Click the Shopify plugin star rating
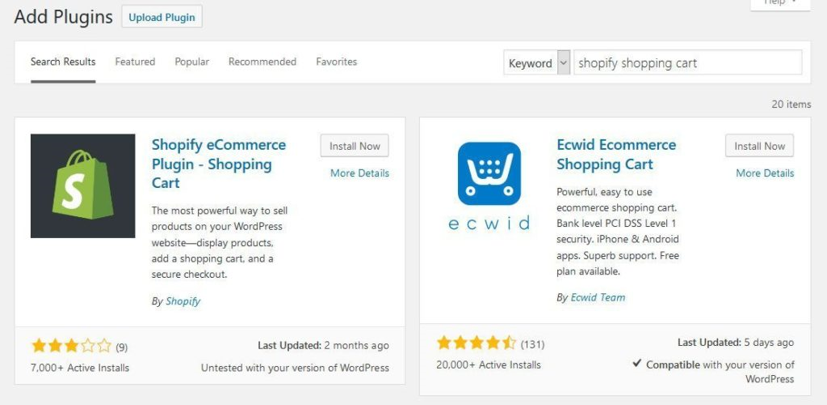The height and width of the screenshot is (405, 827). tap(72, 346)
